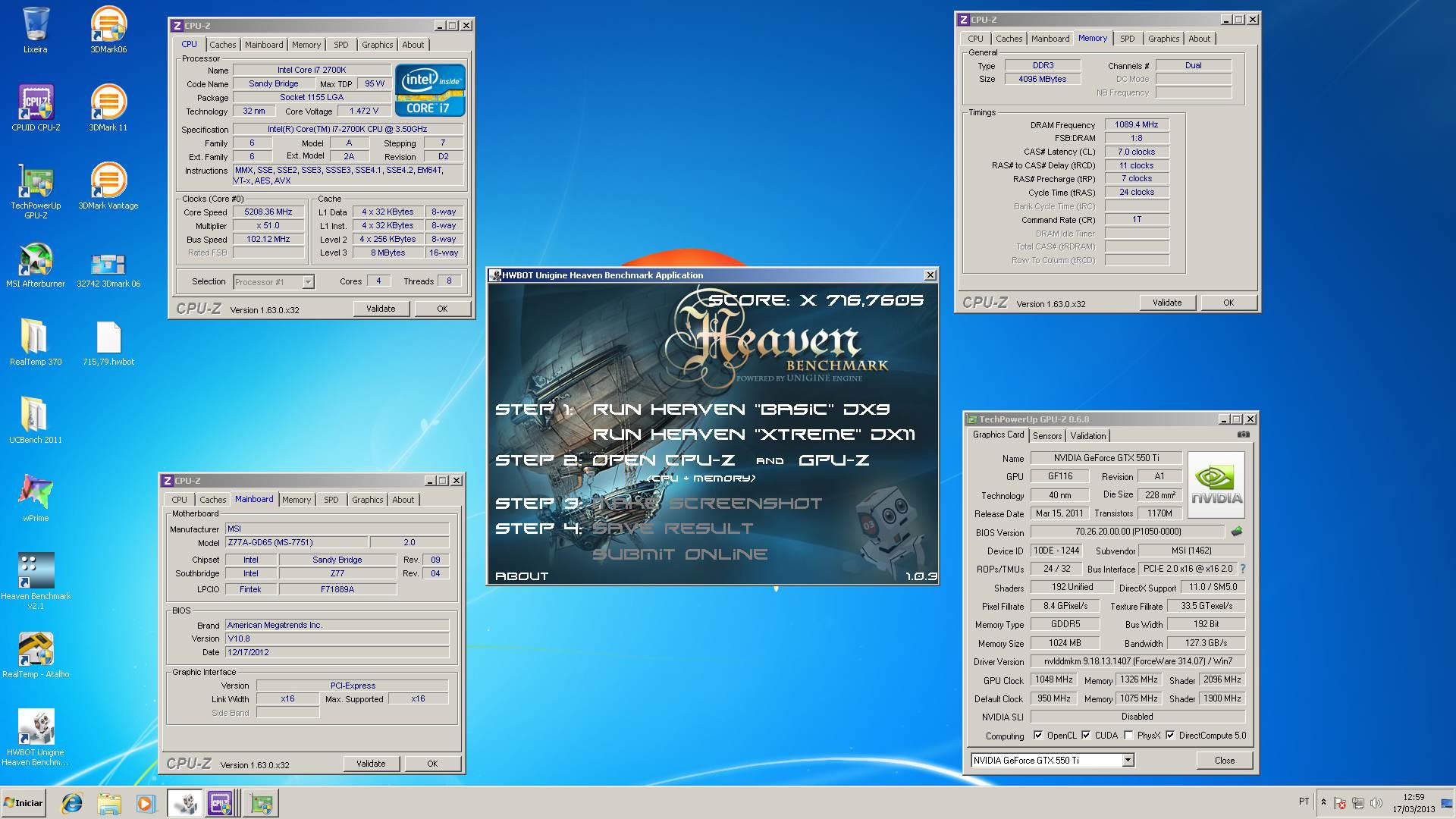Click OK in the Mainboard CPU-Z window
The image size is (1456, 819).
tap(432, 764)
